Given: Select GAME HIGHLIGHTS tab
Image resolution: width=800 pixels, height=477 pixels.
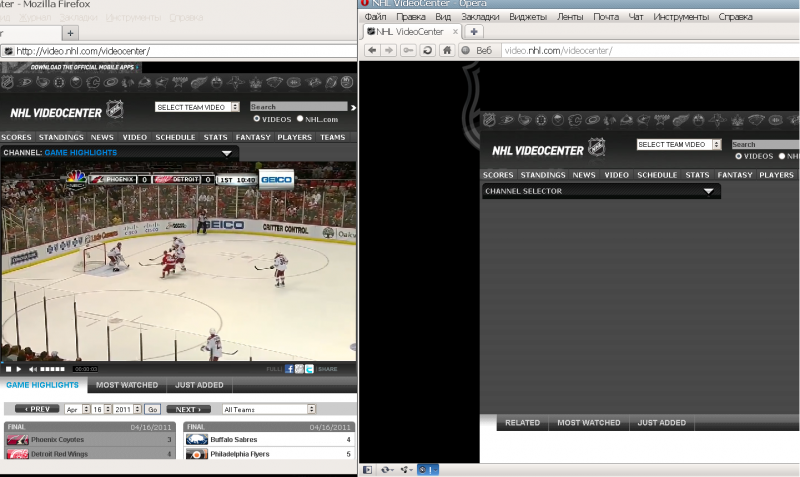Looking at the screenshot, I should (x=43, y=385).
